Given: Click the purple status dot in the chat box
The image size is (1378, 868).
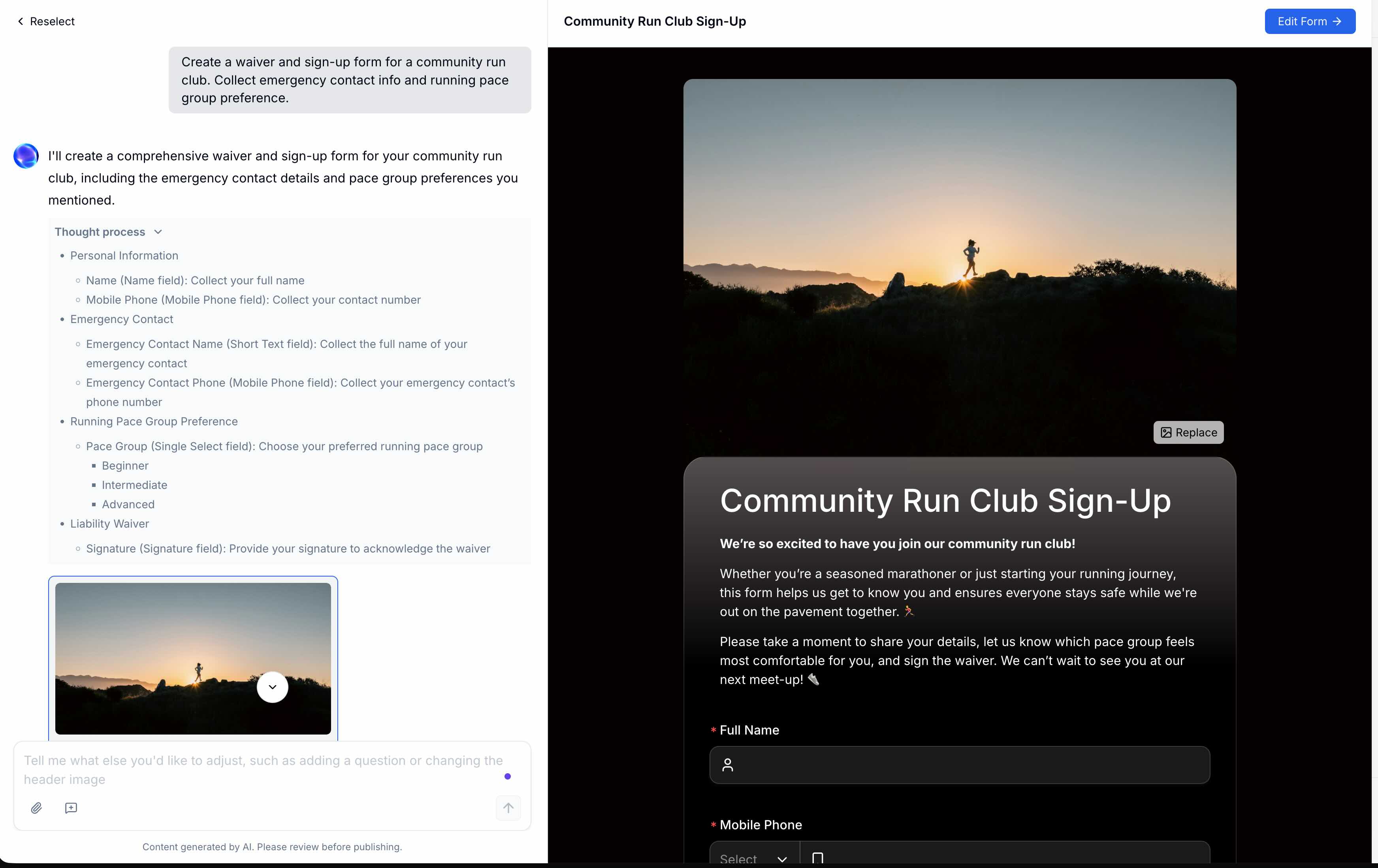Looking at the screenshot, I should pyautogui.click(x=507, y=776).
